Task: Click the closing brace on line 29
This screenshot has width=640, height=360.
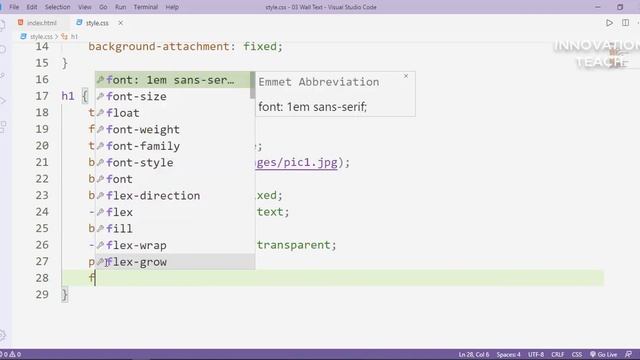Action: click(64, 295)
